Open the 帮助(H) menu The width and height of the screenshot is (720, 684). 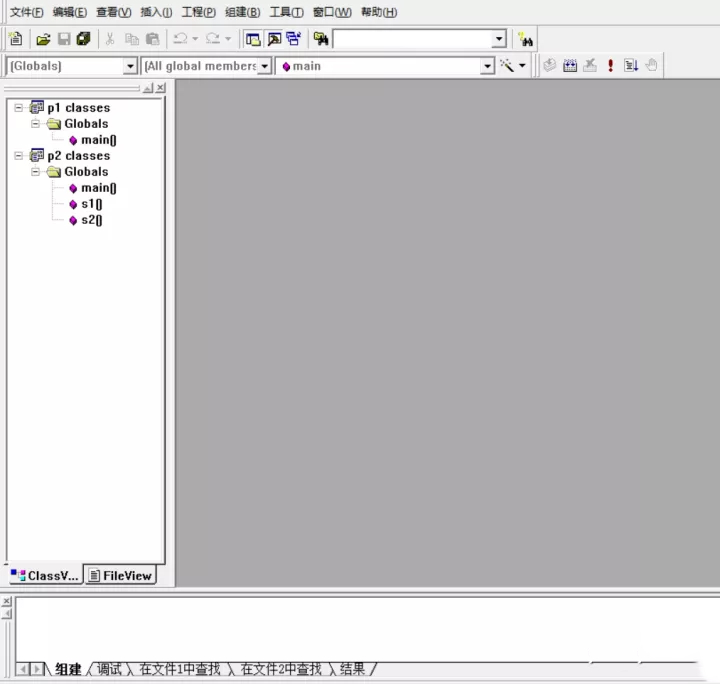379,12
